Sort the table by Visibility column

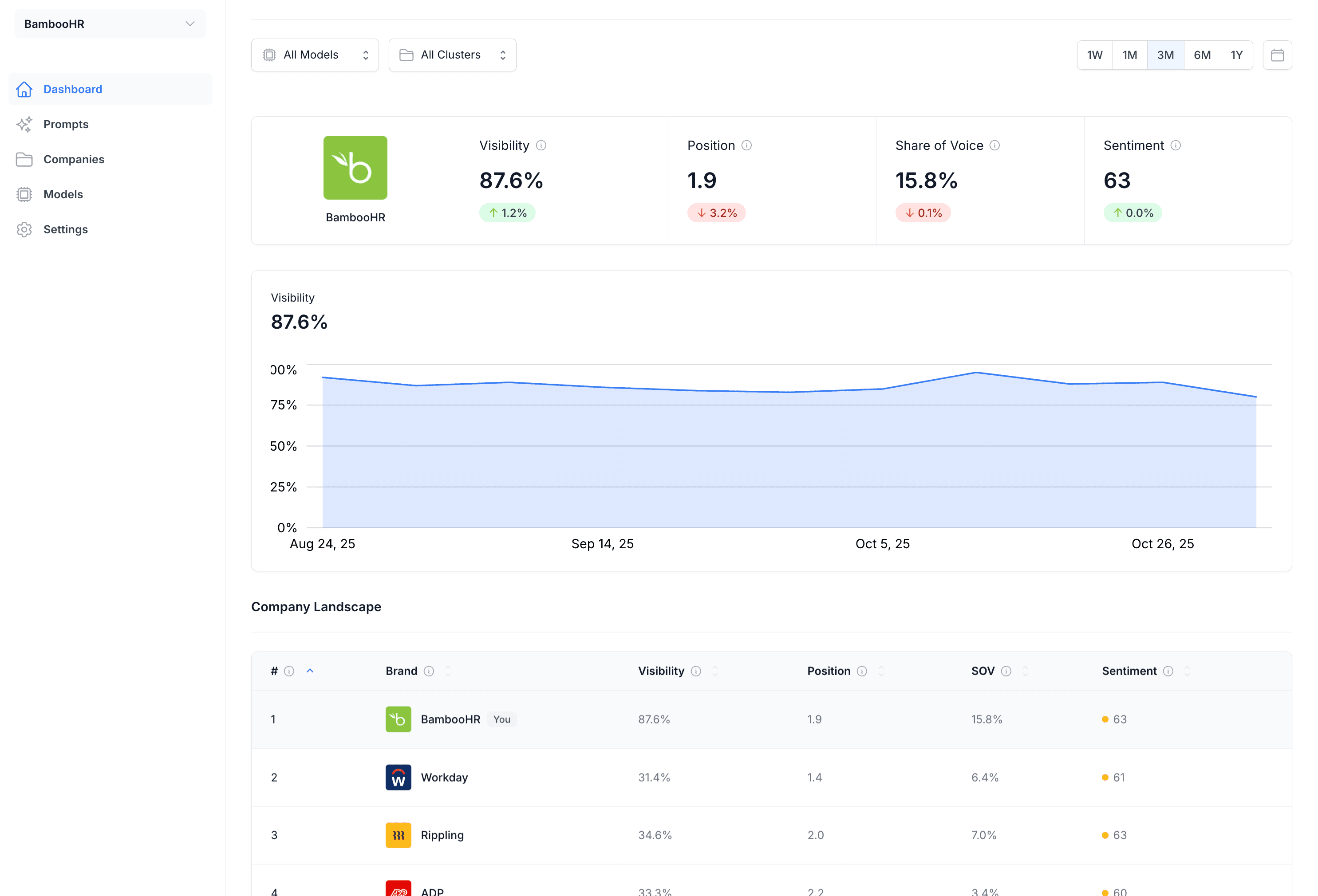715,670
